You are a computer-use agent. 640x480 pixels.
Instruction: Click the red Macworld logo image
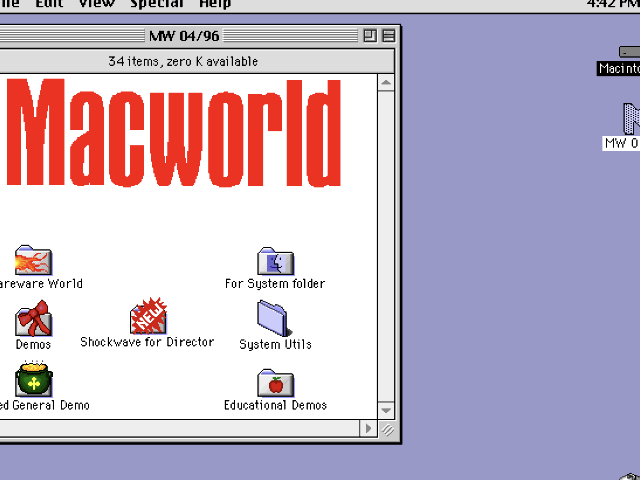click(173, 133)
